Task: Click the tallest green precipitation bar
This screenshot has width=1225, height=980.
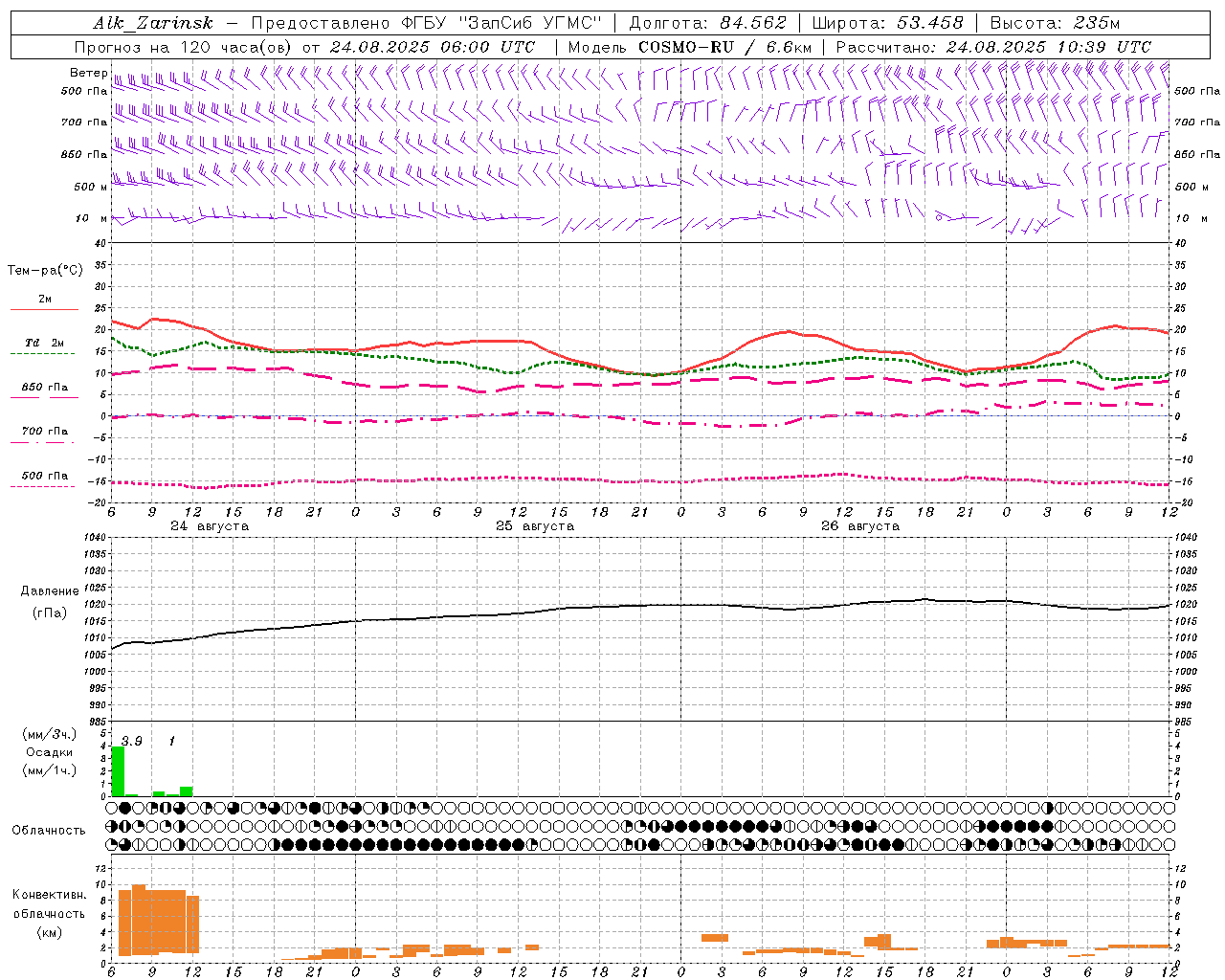Action: (118, 771)
